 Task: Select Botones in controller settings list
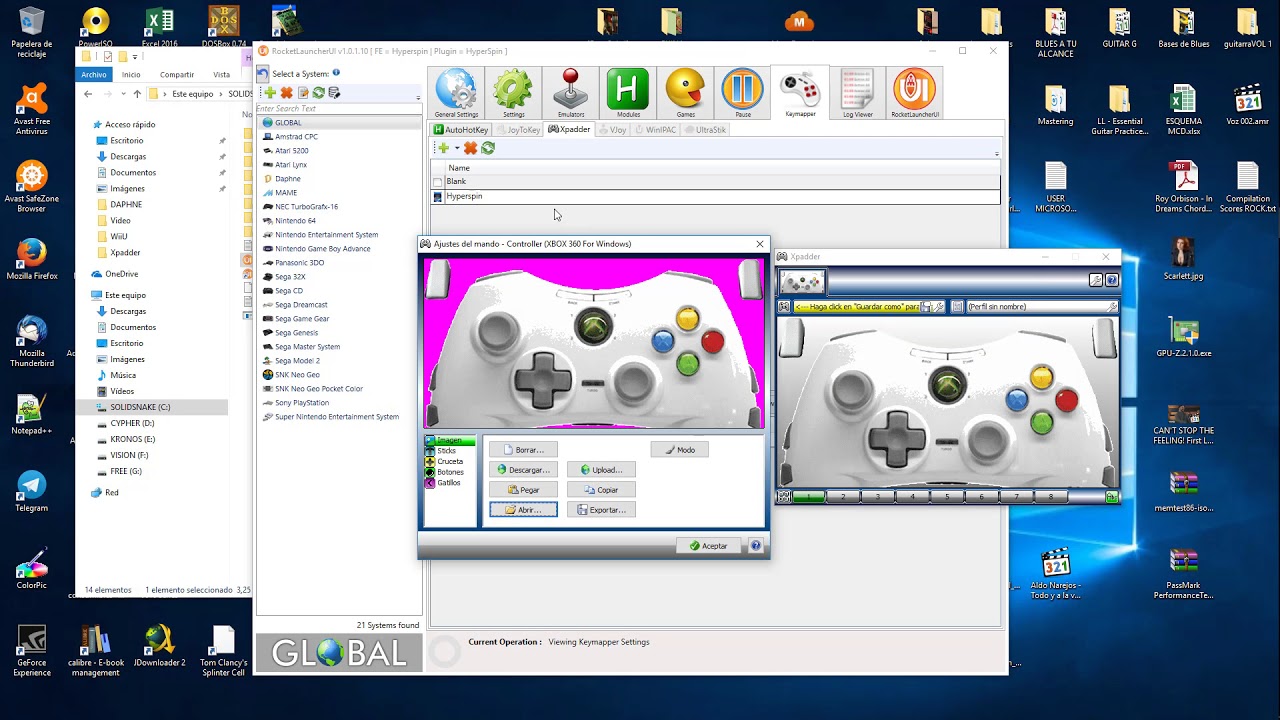(x=449, y=472)
